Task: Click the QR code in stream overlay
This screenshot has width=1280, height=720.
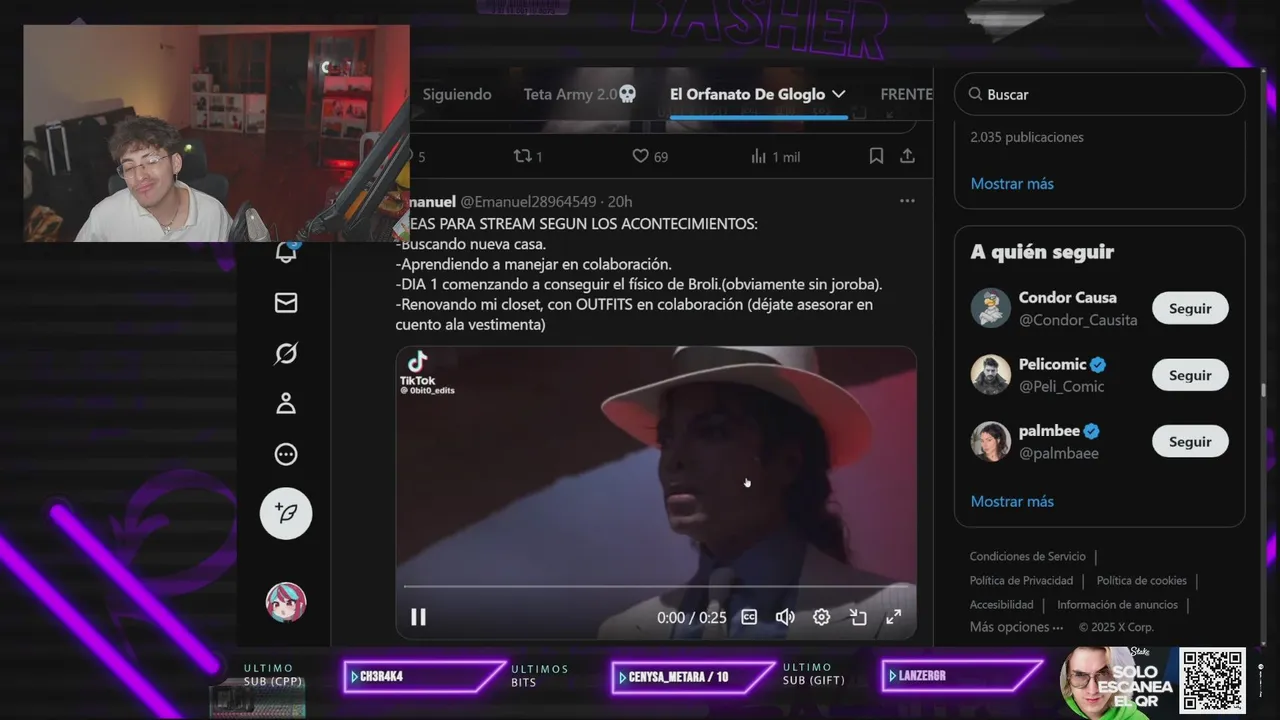Action: coord(1212,680)
